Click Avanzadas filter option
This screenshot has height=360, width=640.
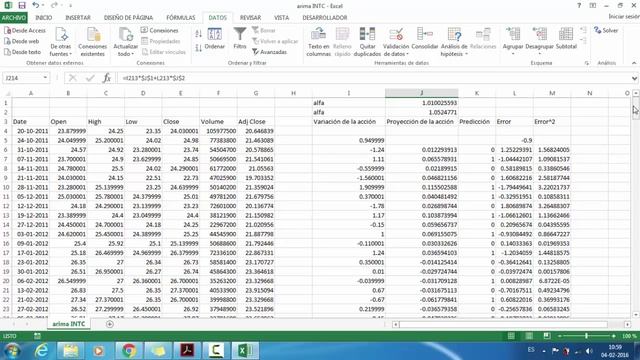pos(269,52)
